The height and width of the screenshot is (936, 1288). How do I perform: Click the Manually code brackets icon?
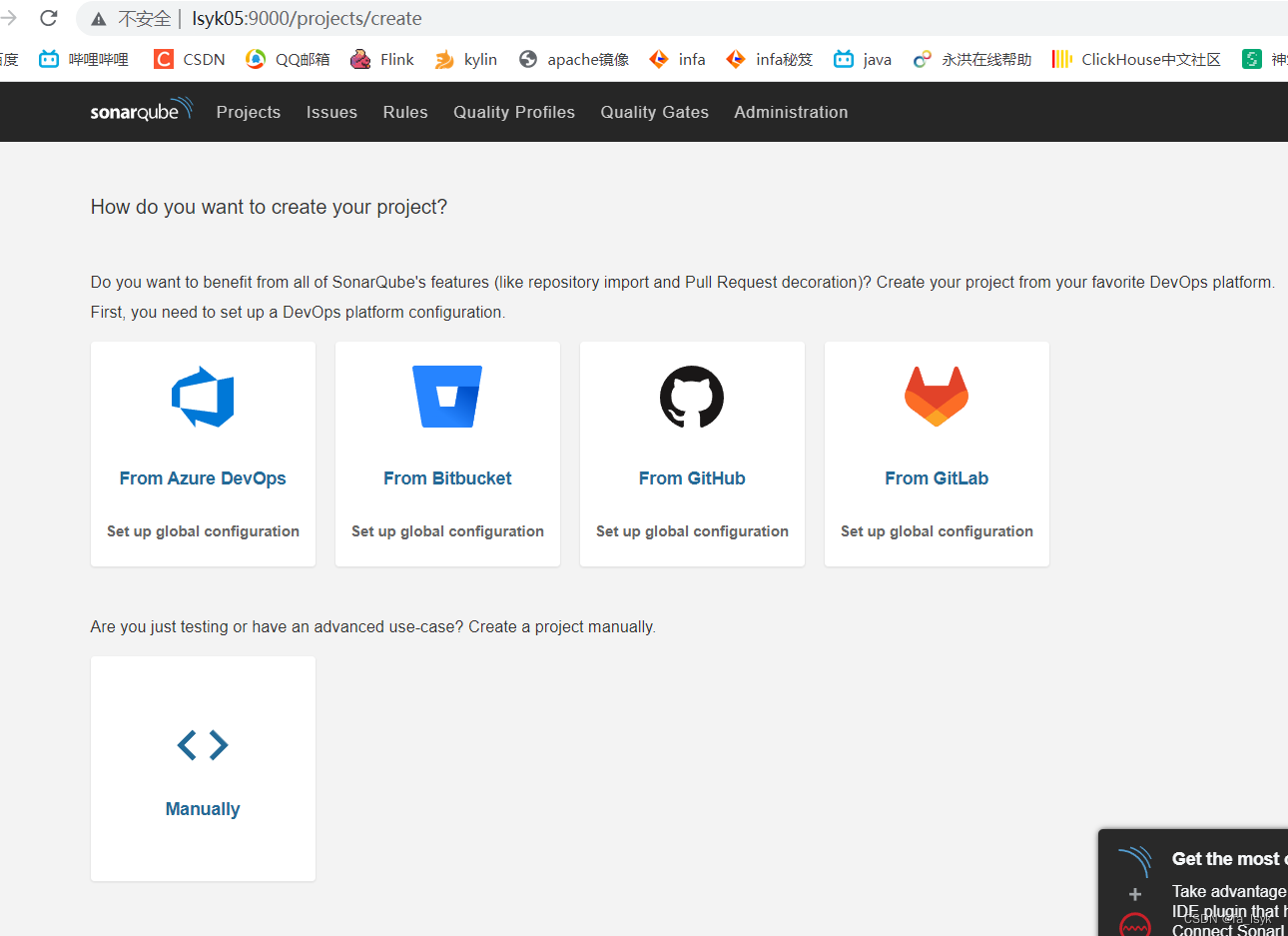[x=203, y=744]
